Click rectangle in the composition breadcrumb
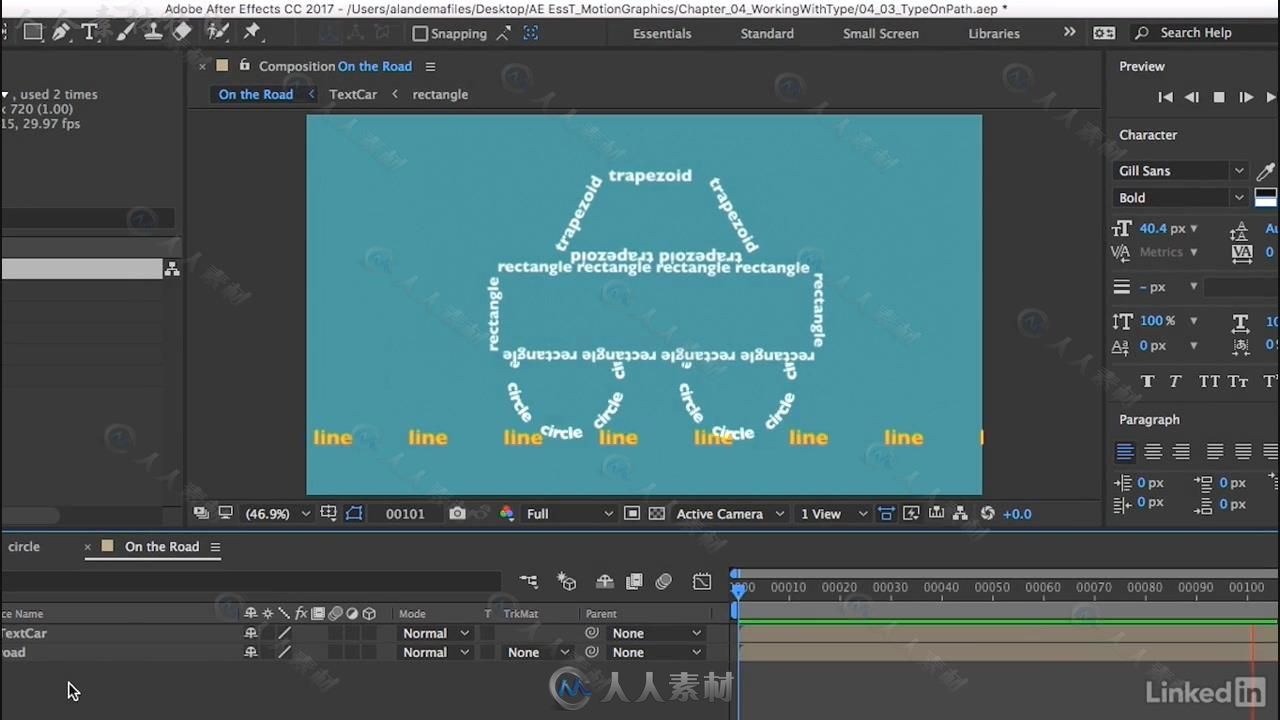The height and width of the screenshot is (720, 1280). click(440, 94)
